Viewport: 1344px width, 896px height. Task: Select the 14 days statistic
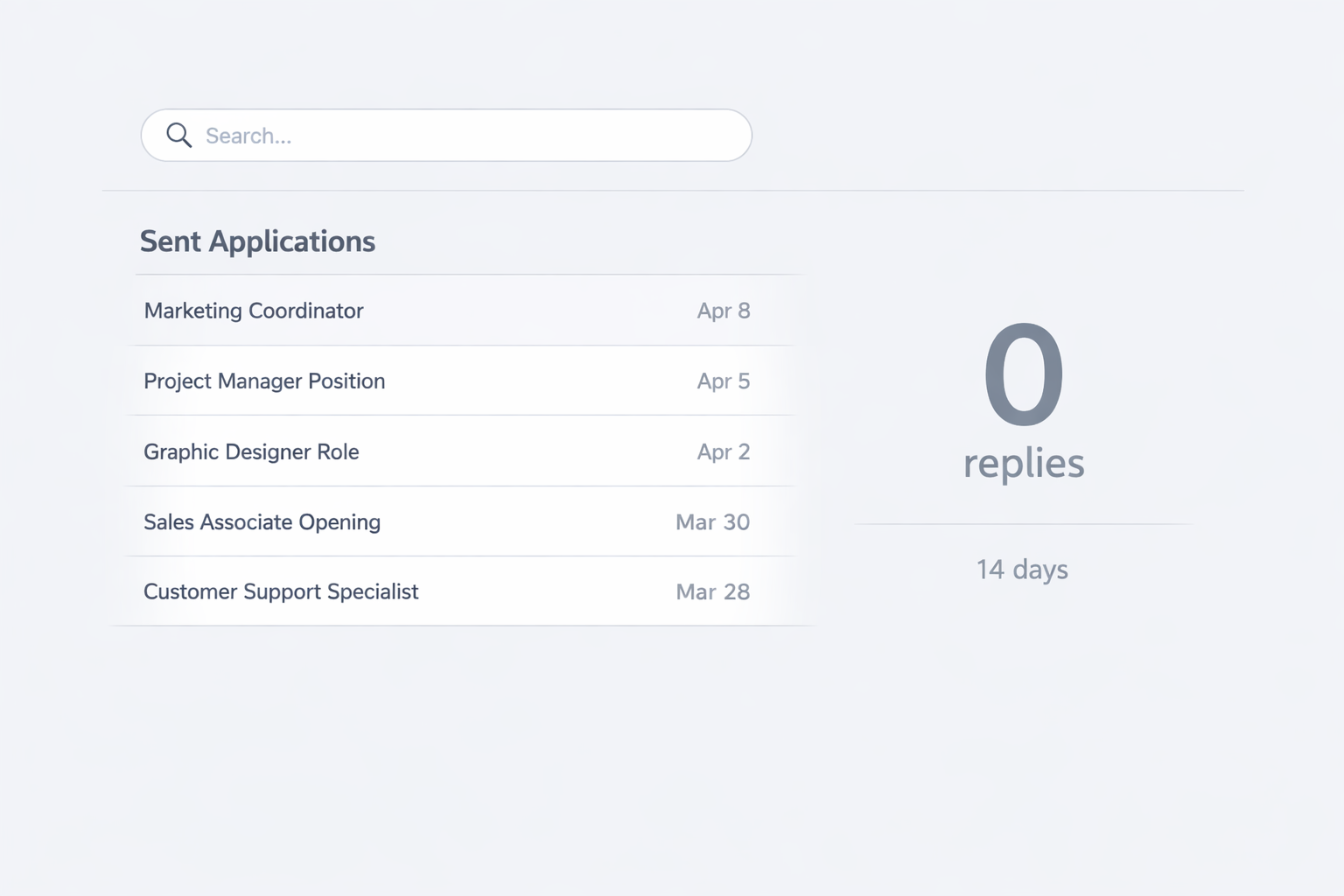[1022, 569]
